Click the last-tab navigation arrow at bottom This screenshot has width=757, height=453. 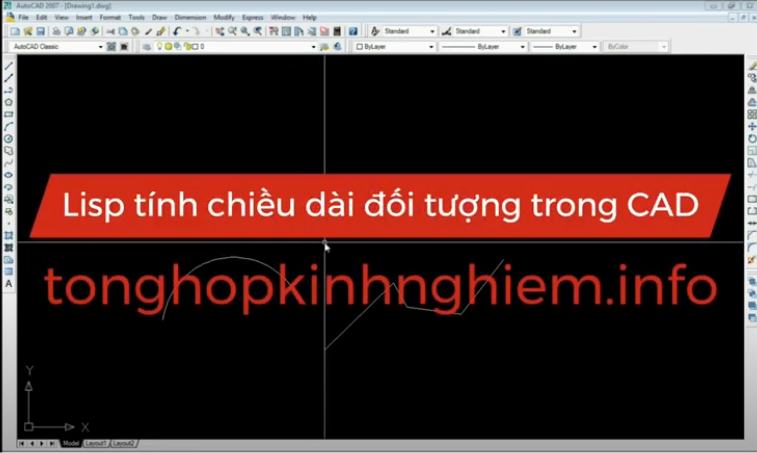[x=52, y=443]
